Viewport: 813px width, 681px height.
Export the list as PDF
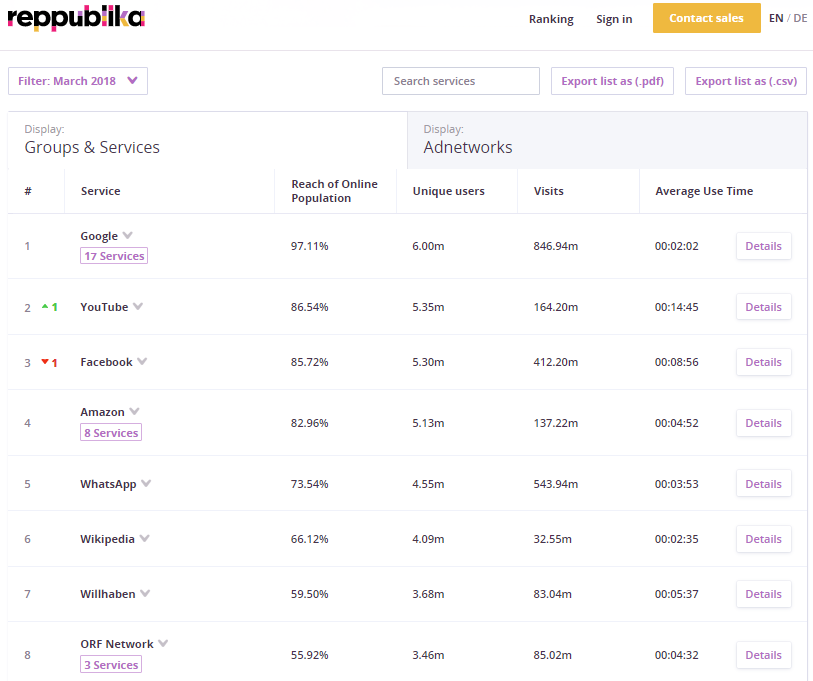tap(613, 81)
